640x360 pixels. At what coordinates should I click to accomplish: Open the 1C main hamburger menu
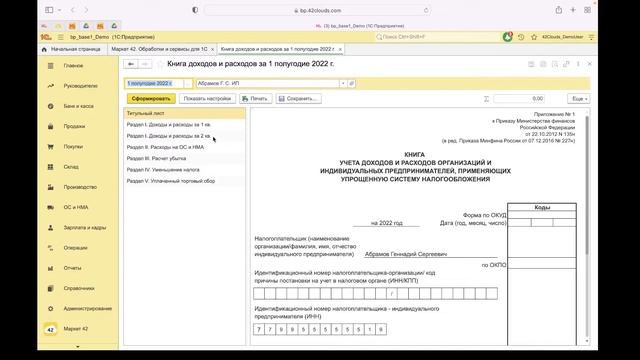tap(60, 37)
